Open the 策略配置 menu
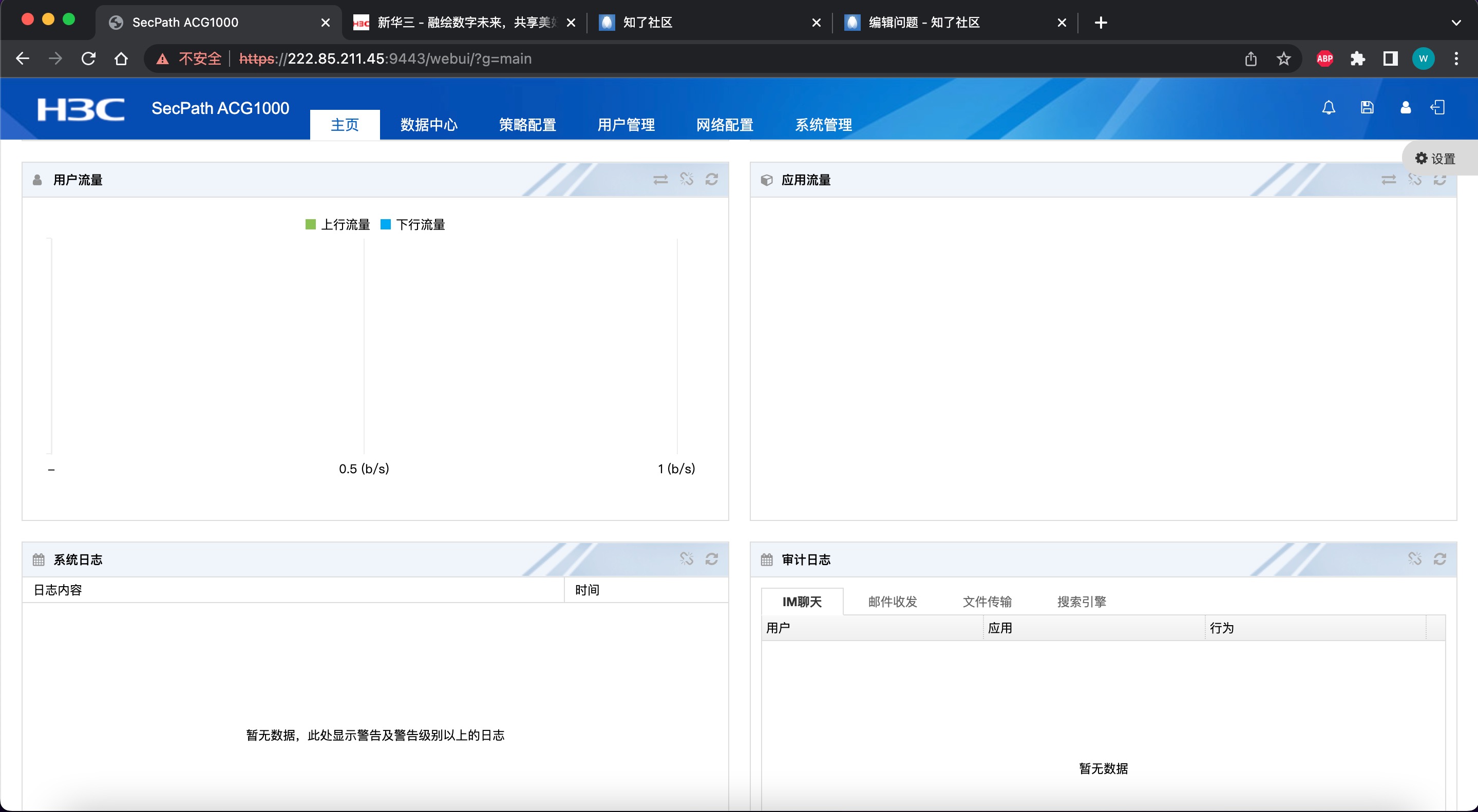This screenshot has width=1478, height=812. point(527,124)
